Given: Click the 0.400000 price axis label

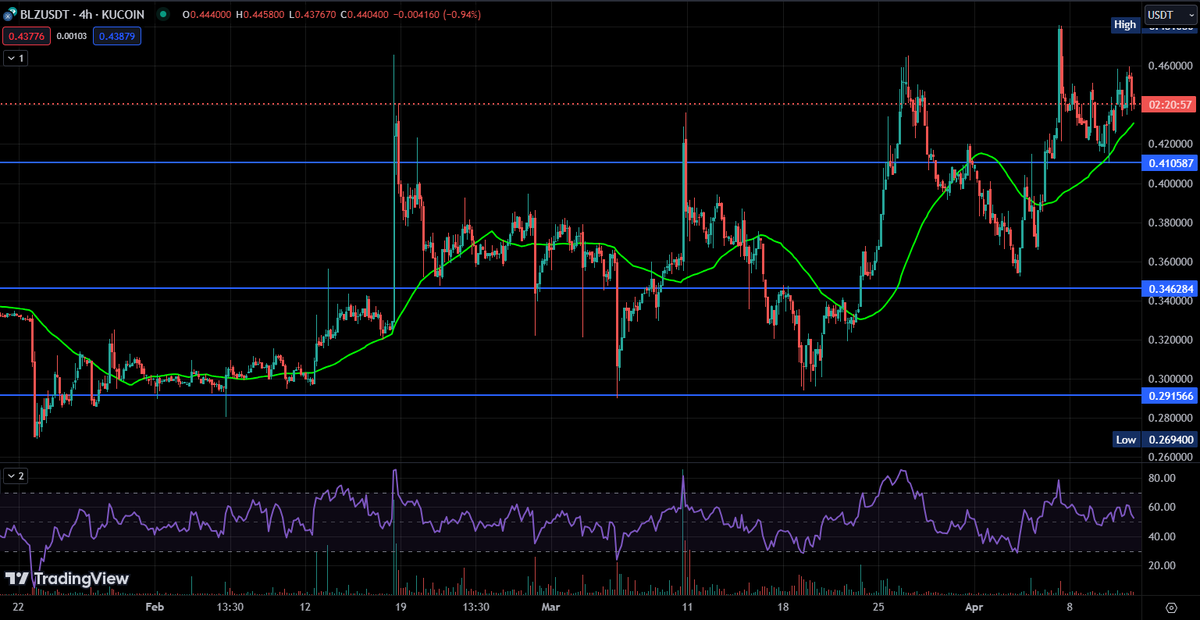Looking at the screenshot, I should coord(1168,184).
